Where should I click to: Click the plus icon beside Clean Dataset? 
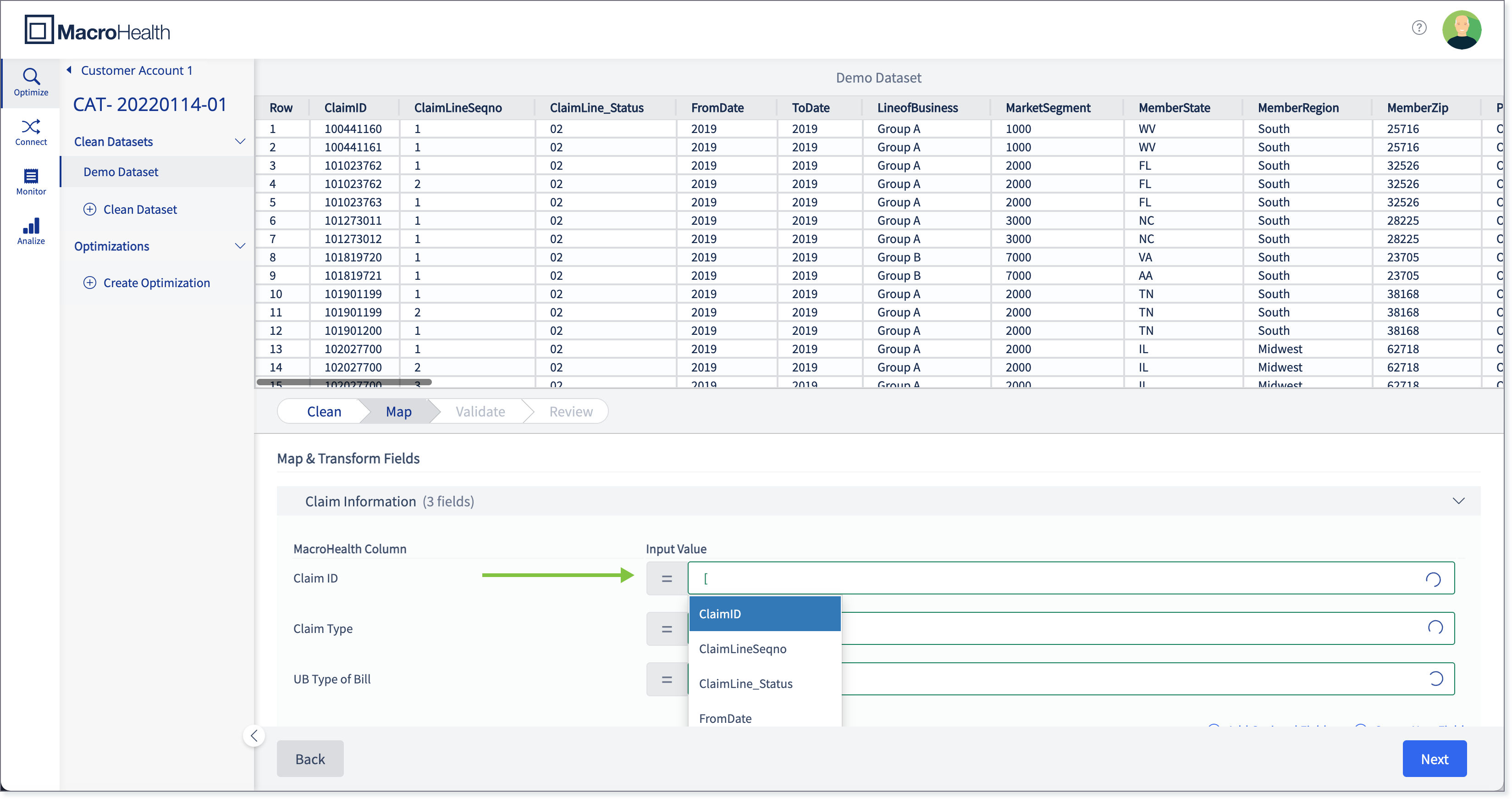90,209
